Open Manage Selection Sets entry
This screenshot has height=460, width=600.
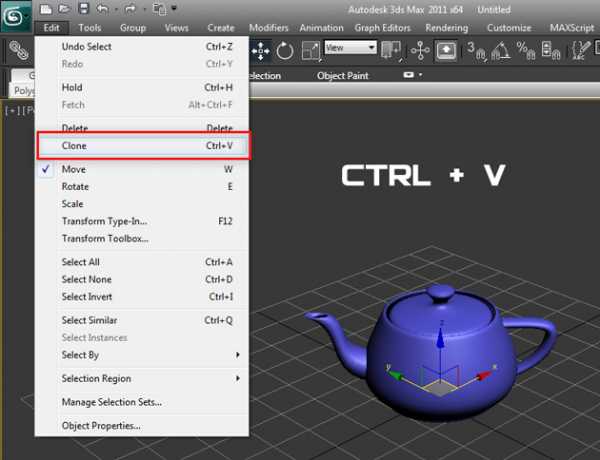point(142,402)
